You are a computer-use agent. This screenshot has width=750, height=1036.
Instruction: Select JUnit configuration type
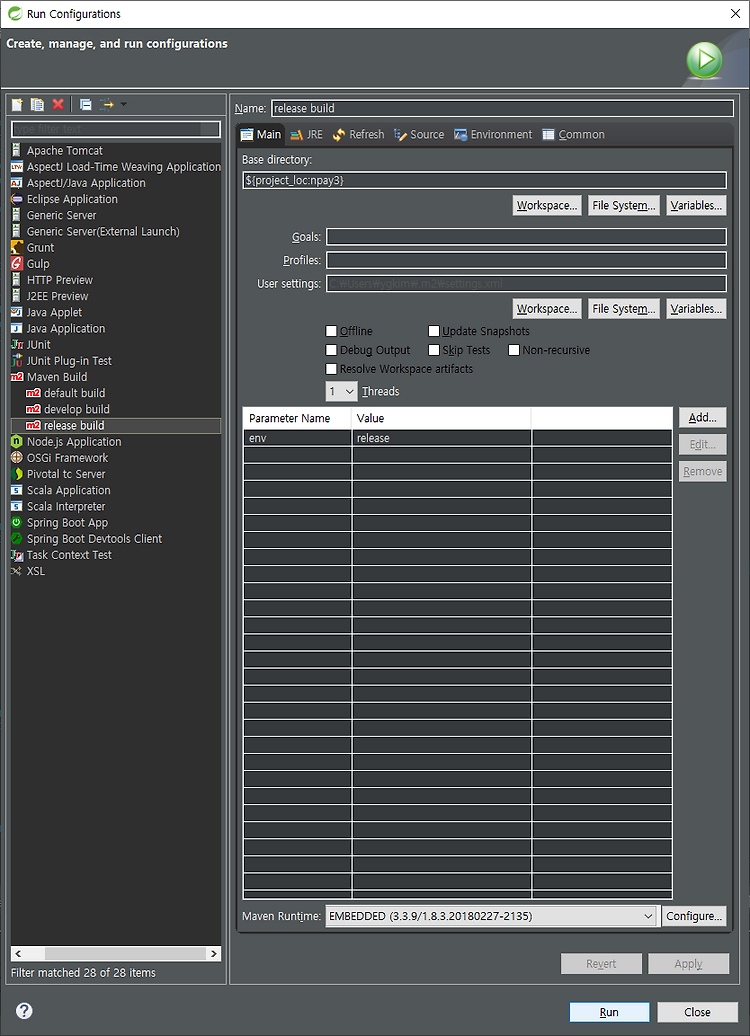click(x=38, y=345)
